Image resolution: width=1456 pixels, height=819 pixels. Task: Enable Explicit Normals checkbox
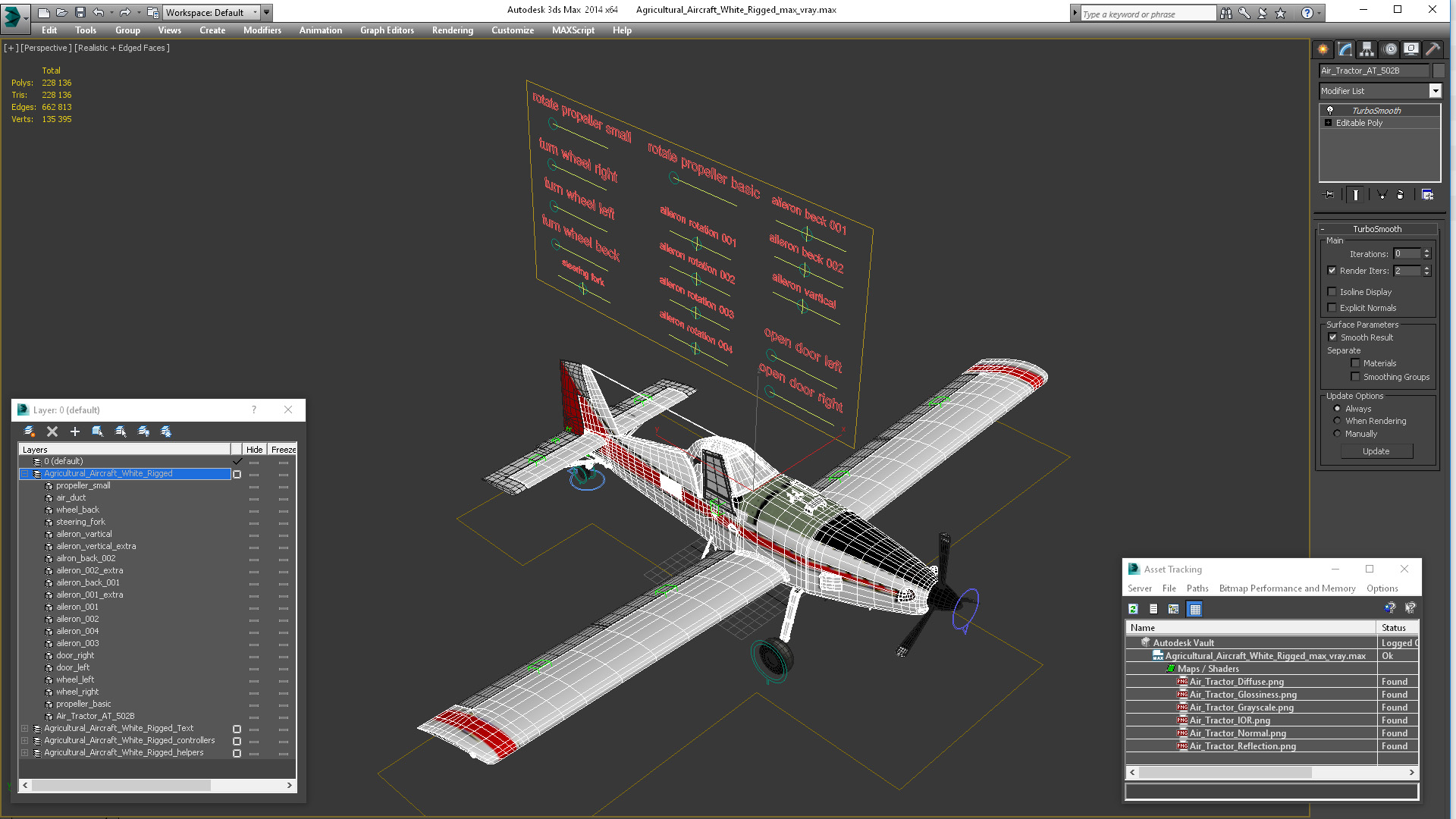click(x=1332, y=308)
